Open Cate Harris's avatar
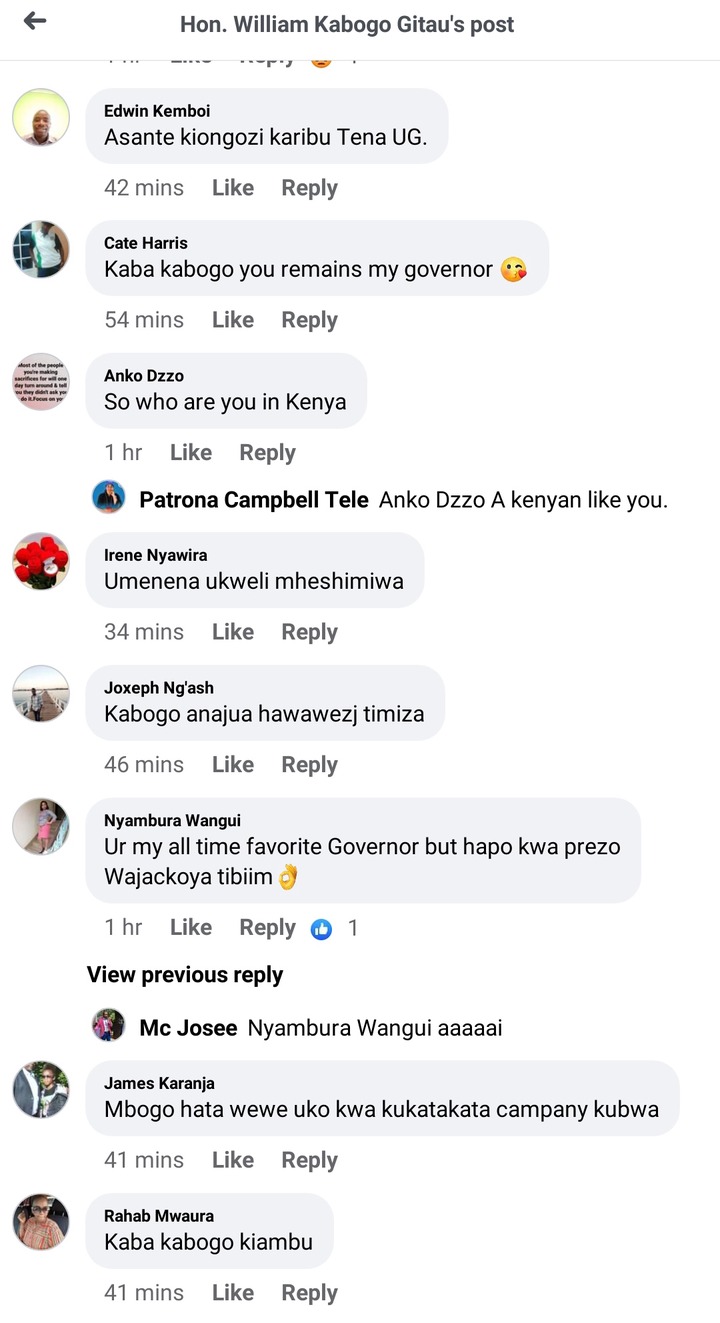The width and height of the screenshot is (720, 1323). pos(41,249)
